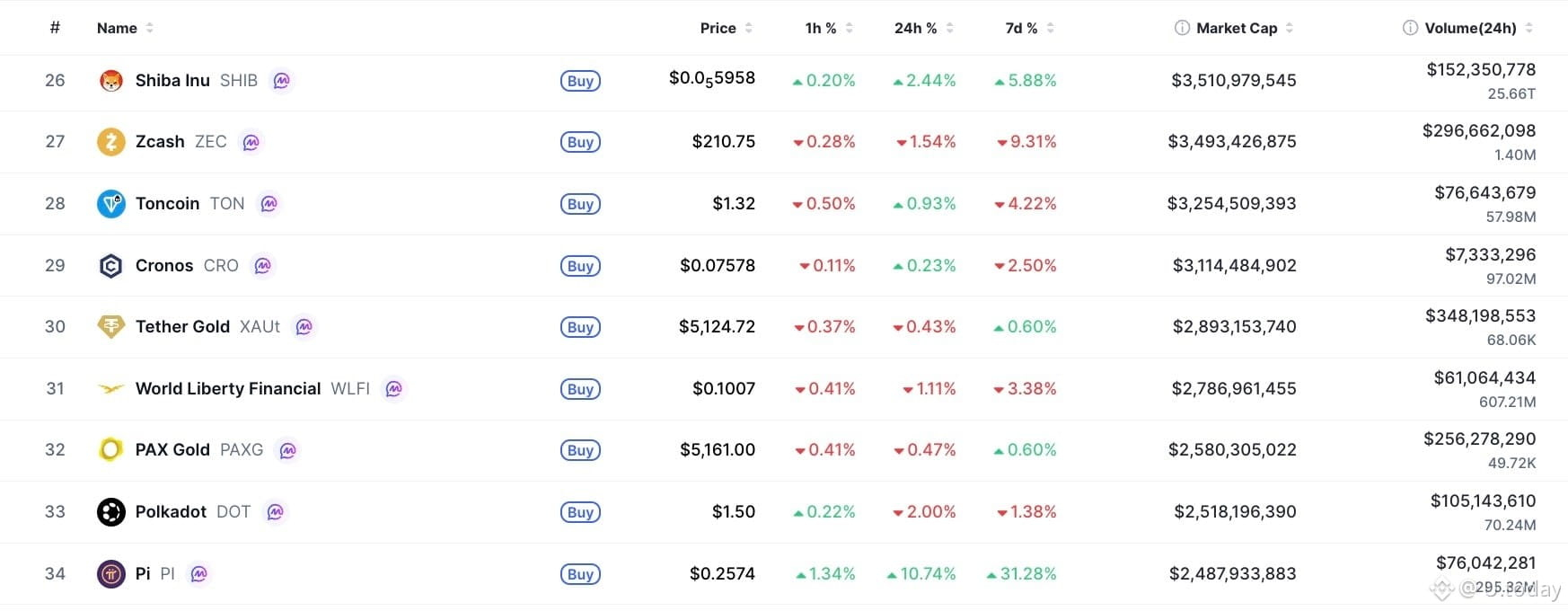Image resolution: width=1568 pixels, height=611 pixels.
Task: Click the Pi coin logo
Action: coord(110,573)
